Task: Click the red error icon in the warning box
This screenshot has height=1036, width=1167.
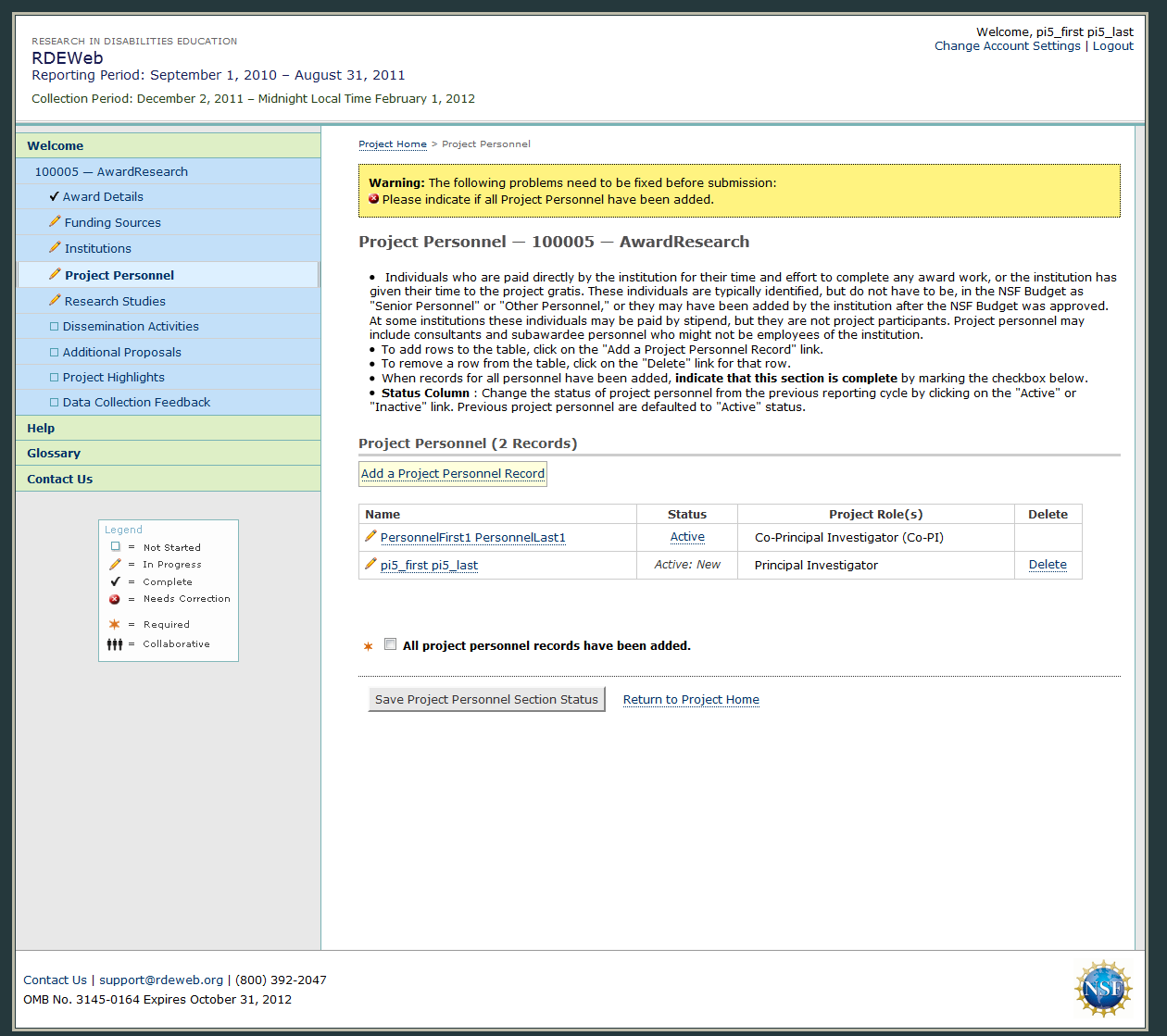Action: click(374, 199)
